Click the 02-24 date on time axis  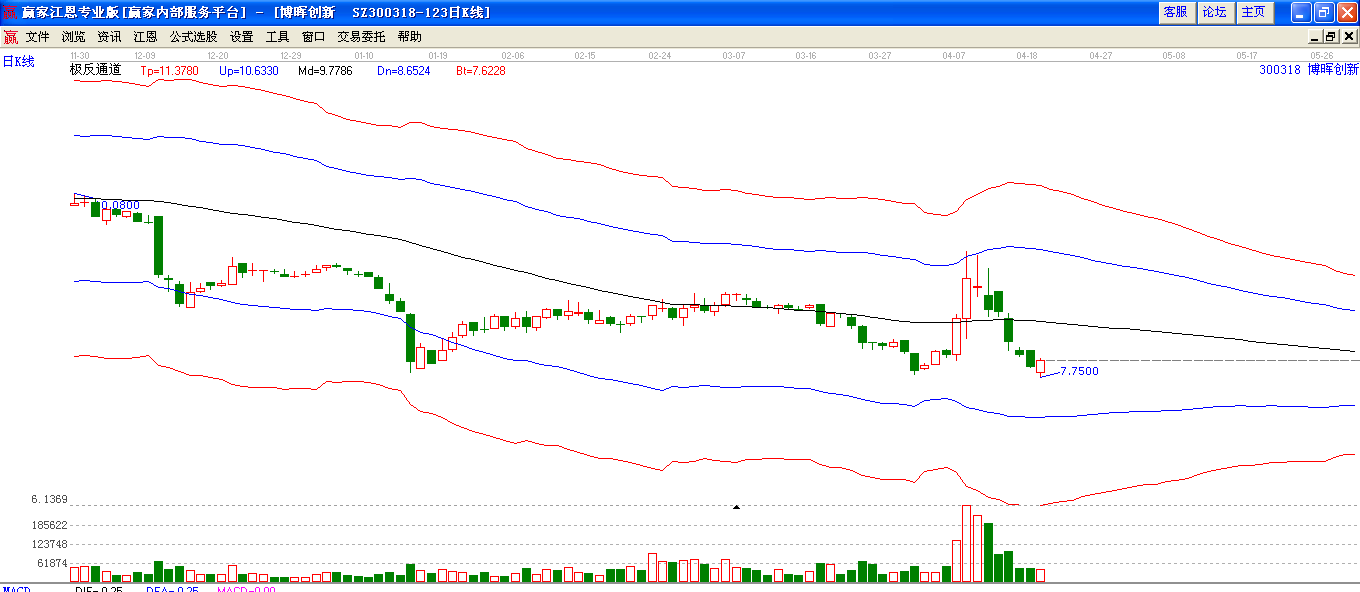(659, 55)
